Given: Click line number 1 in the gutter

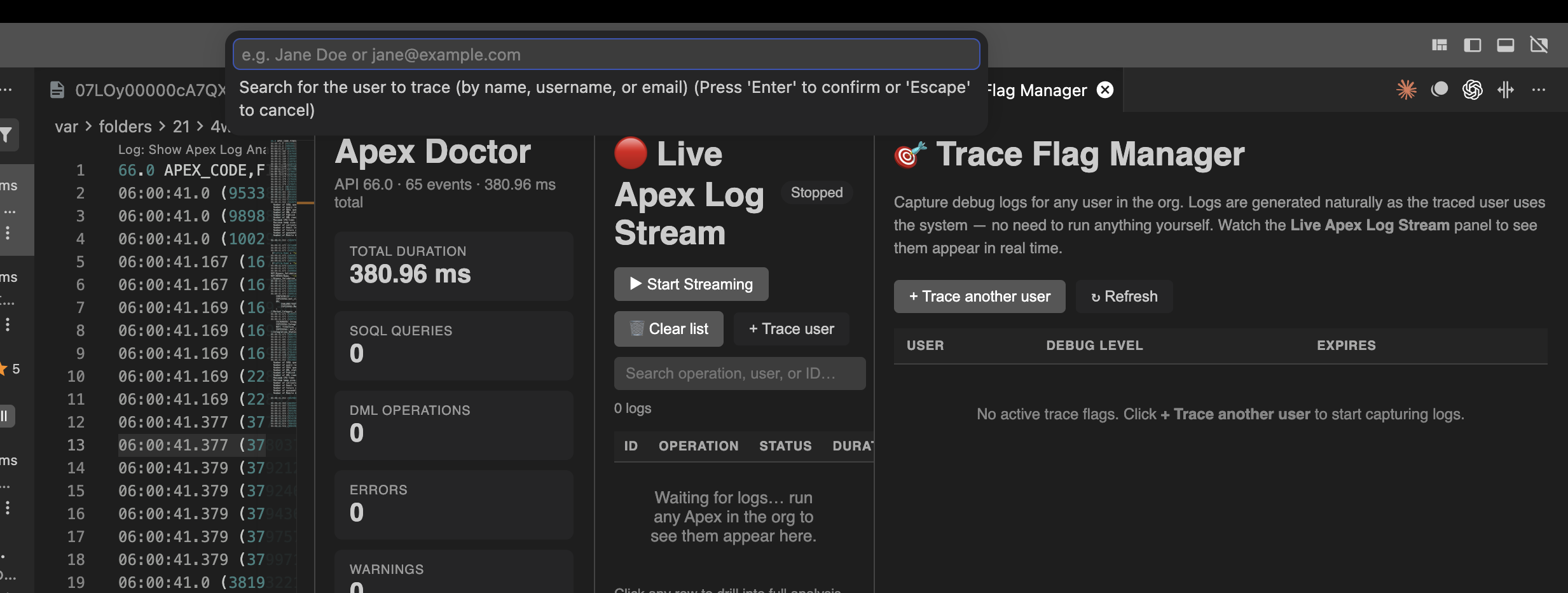Looking at the screenshot, I should (x=80, y=171).
